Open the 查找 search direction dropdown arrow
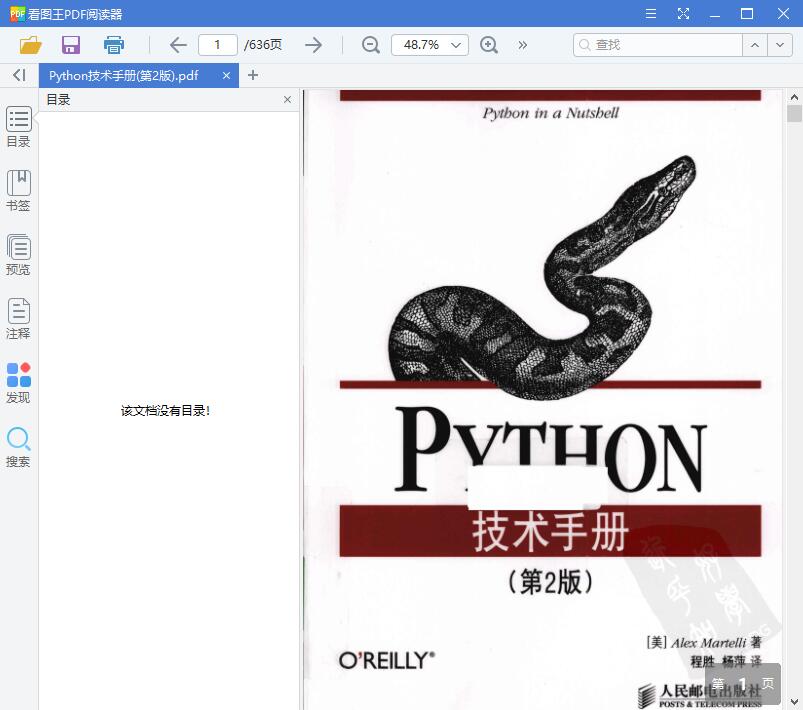 pyautogui.click(x=780, y=45)
